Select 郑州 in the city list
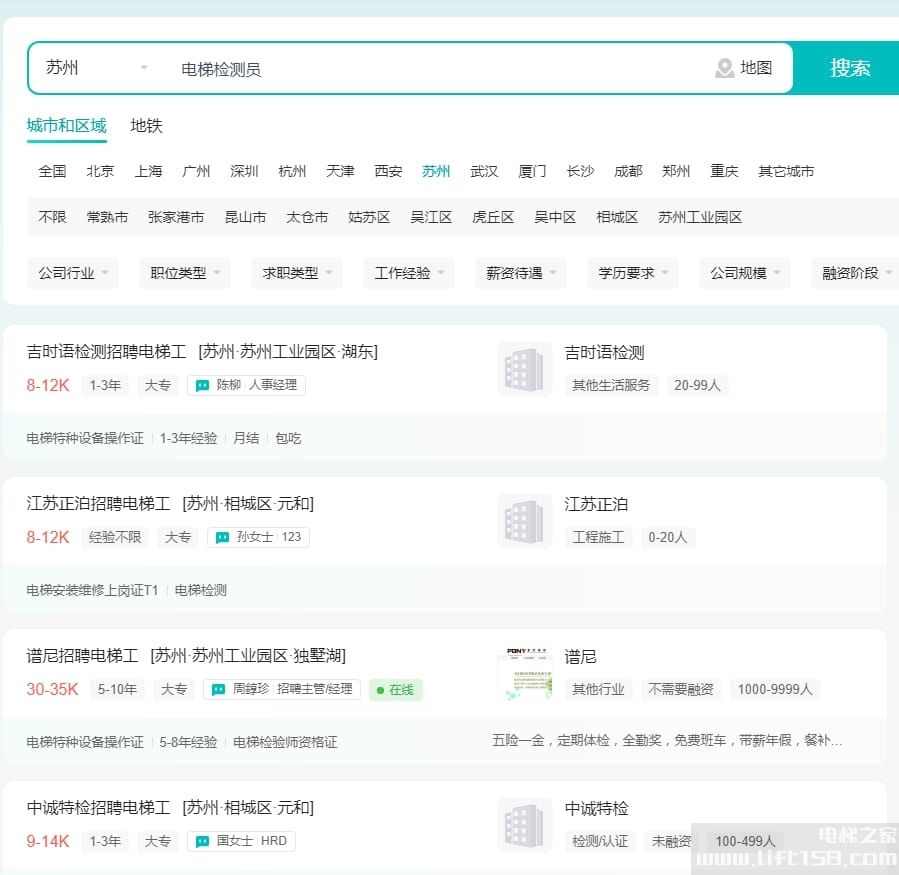The height and width of the screenshot is (875, 899). coord(676,171)
